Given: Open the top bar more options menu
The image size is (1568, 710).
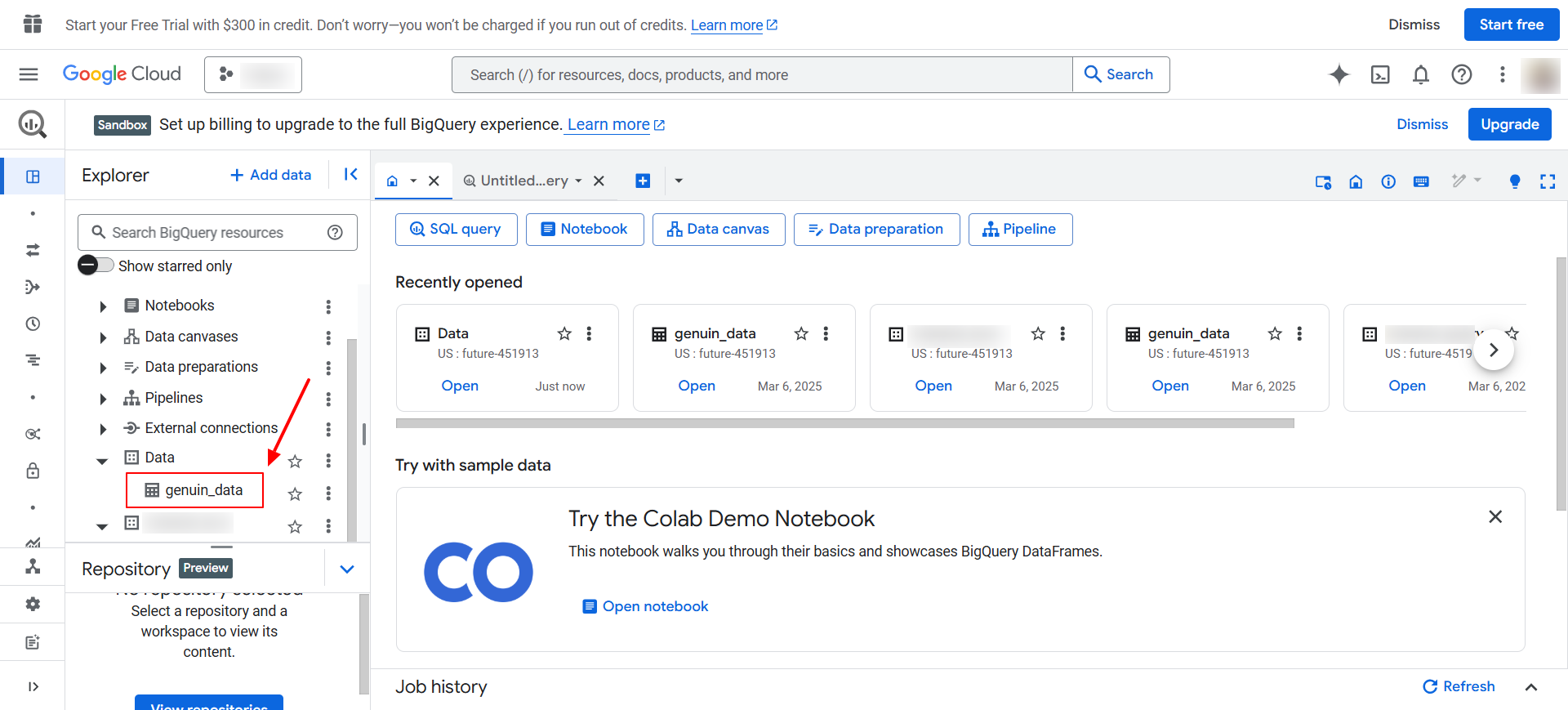Looking at the screenshot, I should [x=1502, y=74].
